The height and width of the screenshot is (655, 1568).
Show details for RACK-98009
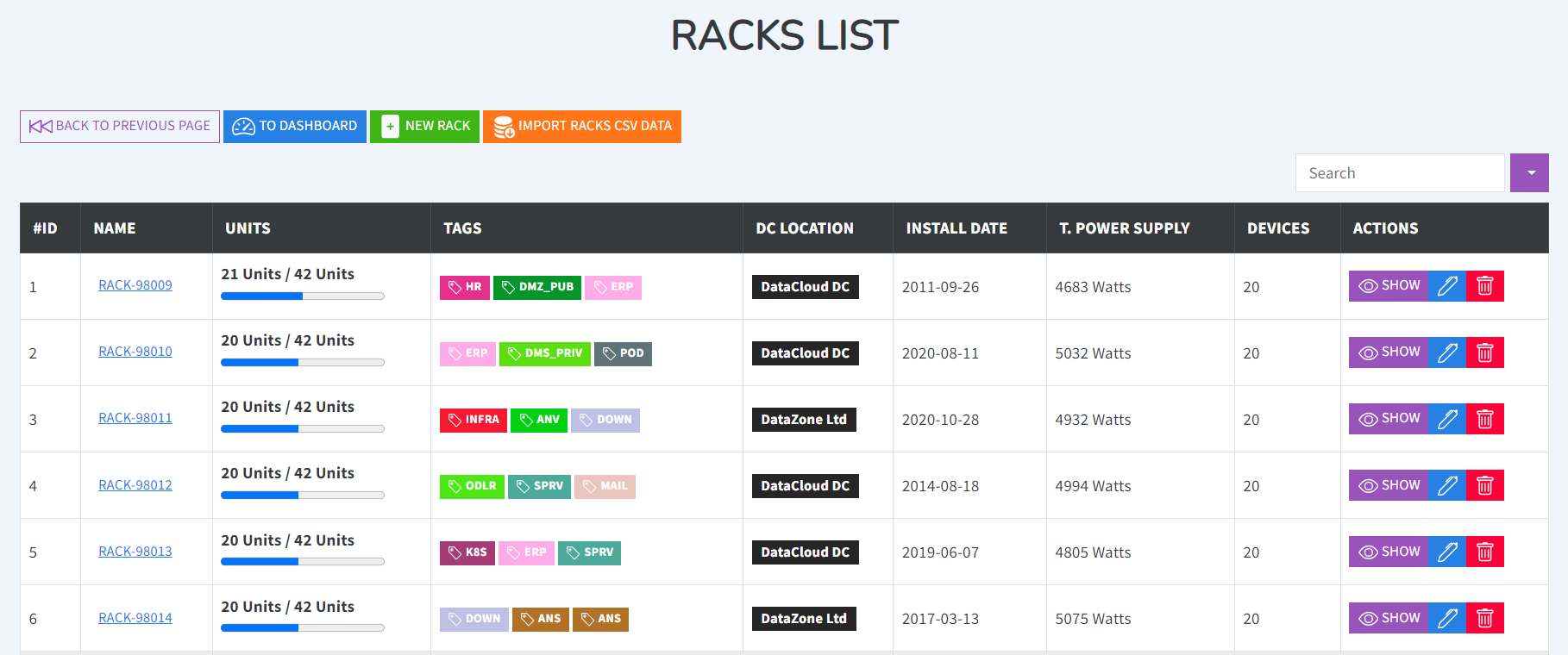coord(1389,286)
